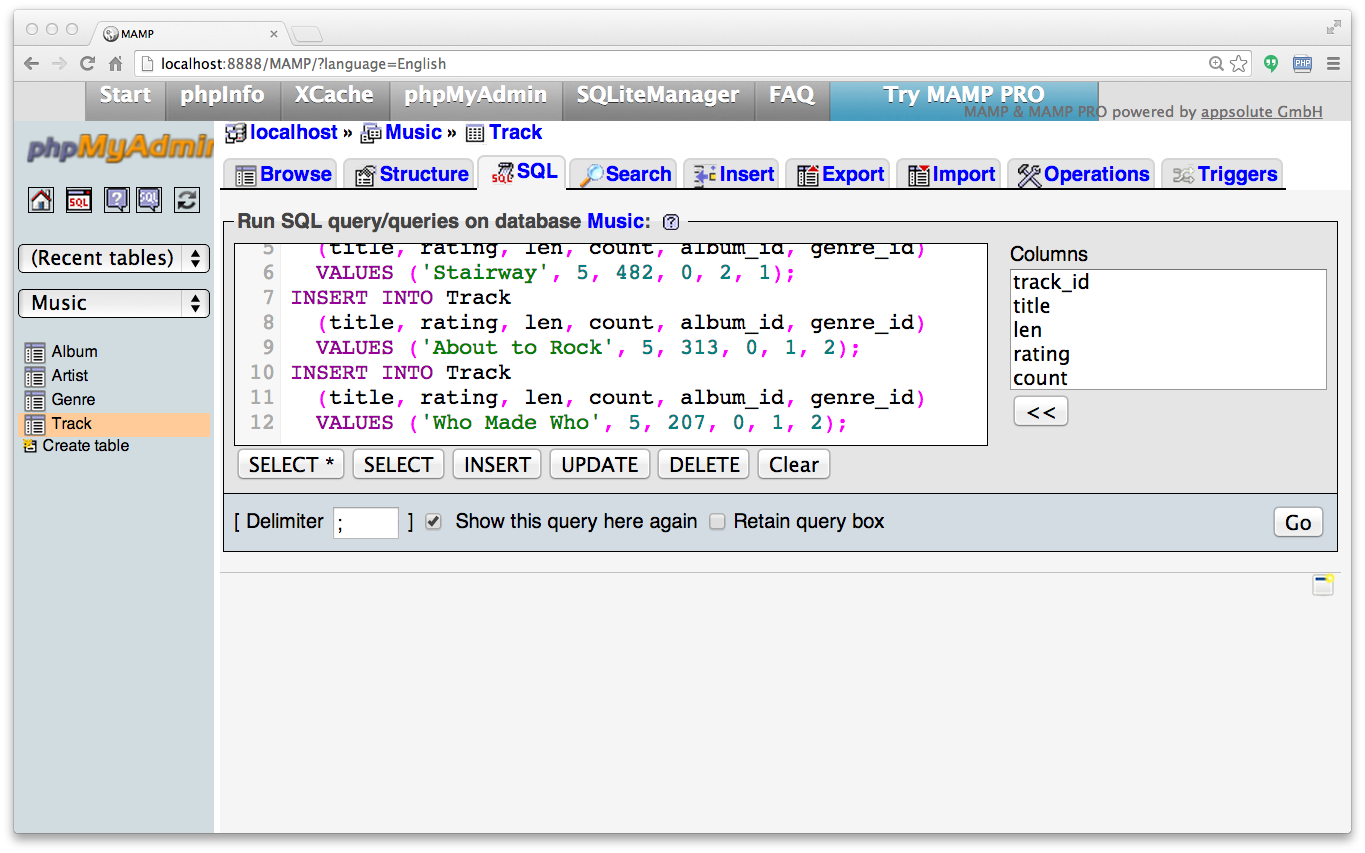This screenshot has width=1365, height=853.
Task: Open the phpMyAdmin documentation icon
Action: tap(117, 200)
